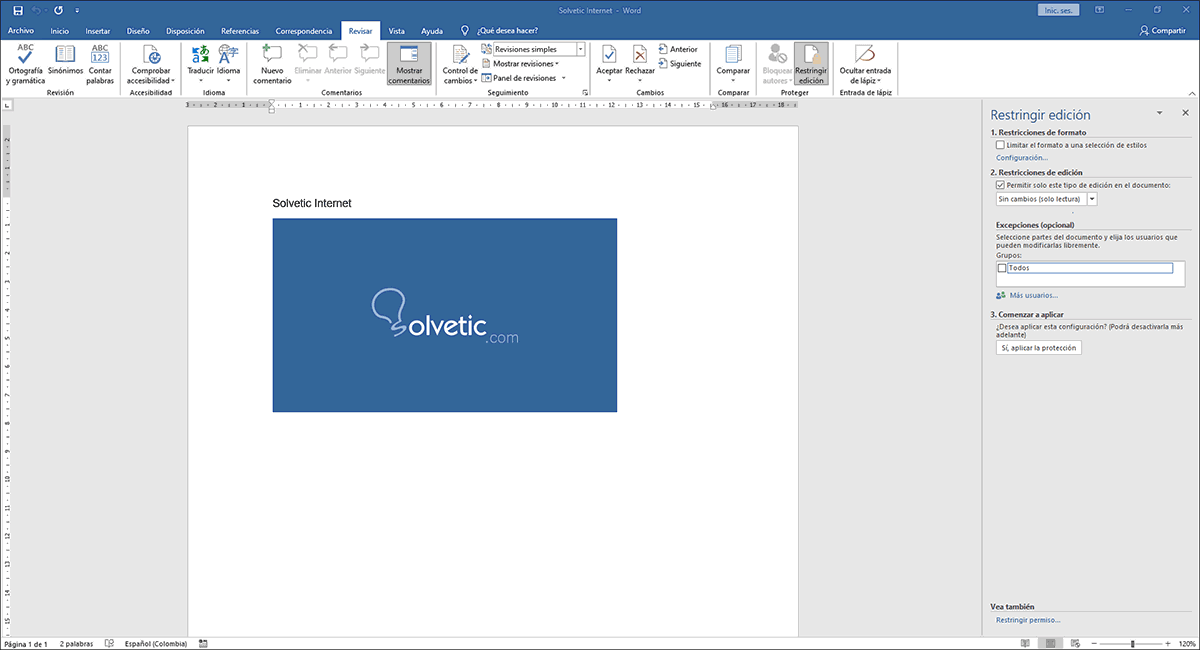Open the Configuración... link
1200x650 pixels.
[x=1022, y=158]
